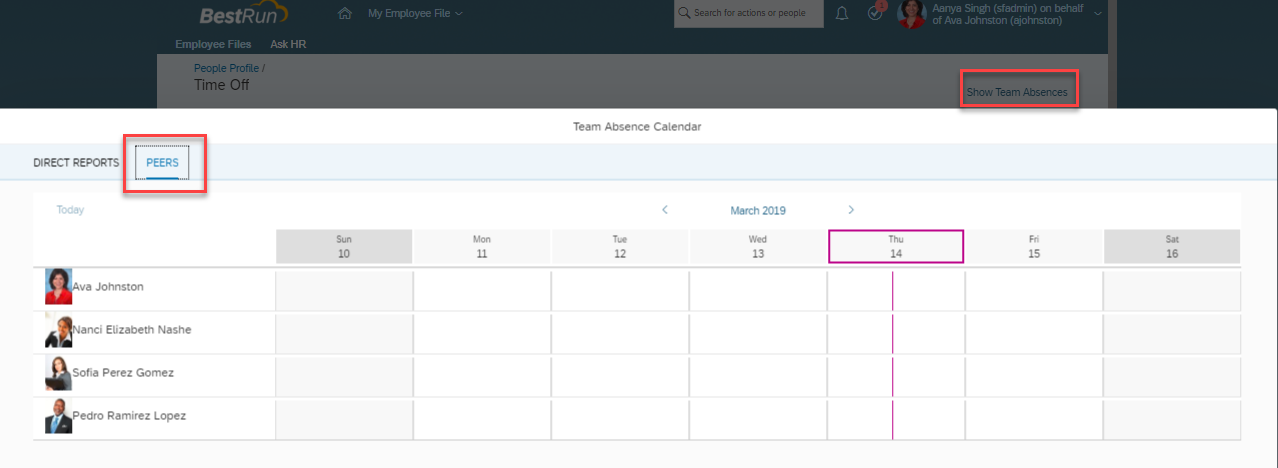This screenshot has width=1278, height=468.
Task: Open the to-do checkmark icon
Action: [876, 13]
